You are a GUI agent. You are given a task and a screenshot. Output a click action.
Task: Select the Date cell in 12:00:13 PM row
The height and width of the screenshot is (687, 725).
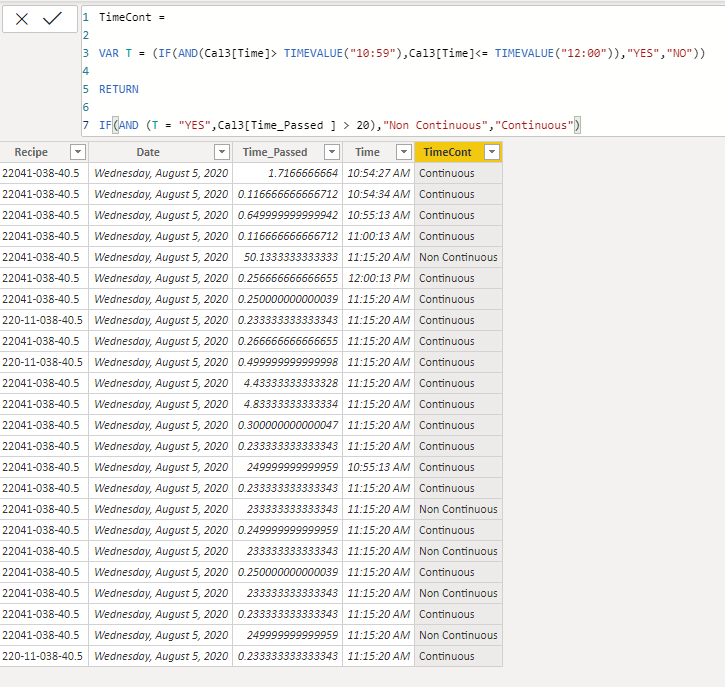pos(161,278)
